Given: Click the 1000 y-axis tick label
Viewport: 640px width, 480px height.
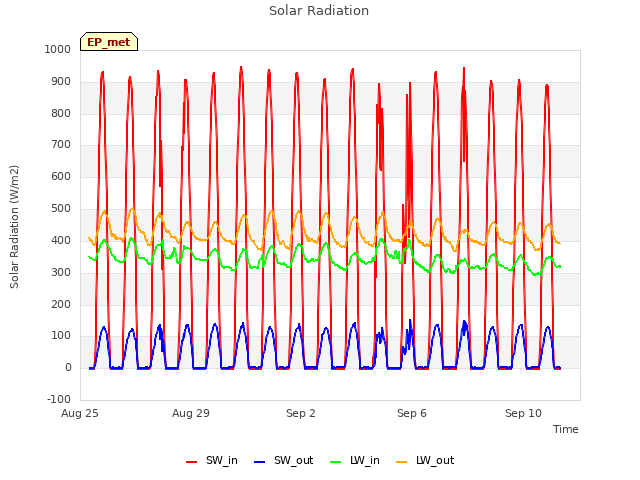Looking at the screenshot, I should click(58, 49).
